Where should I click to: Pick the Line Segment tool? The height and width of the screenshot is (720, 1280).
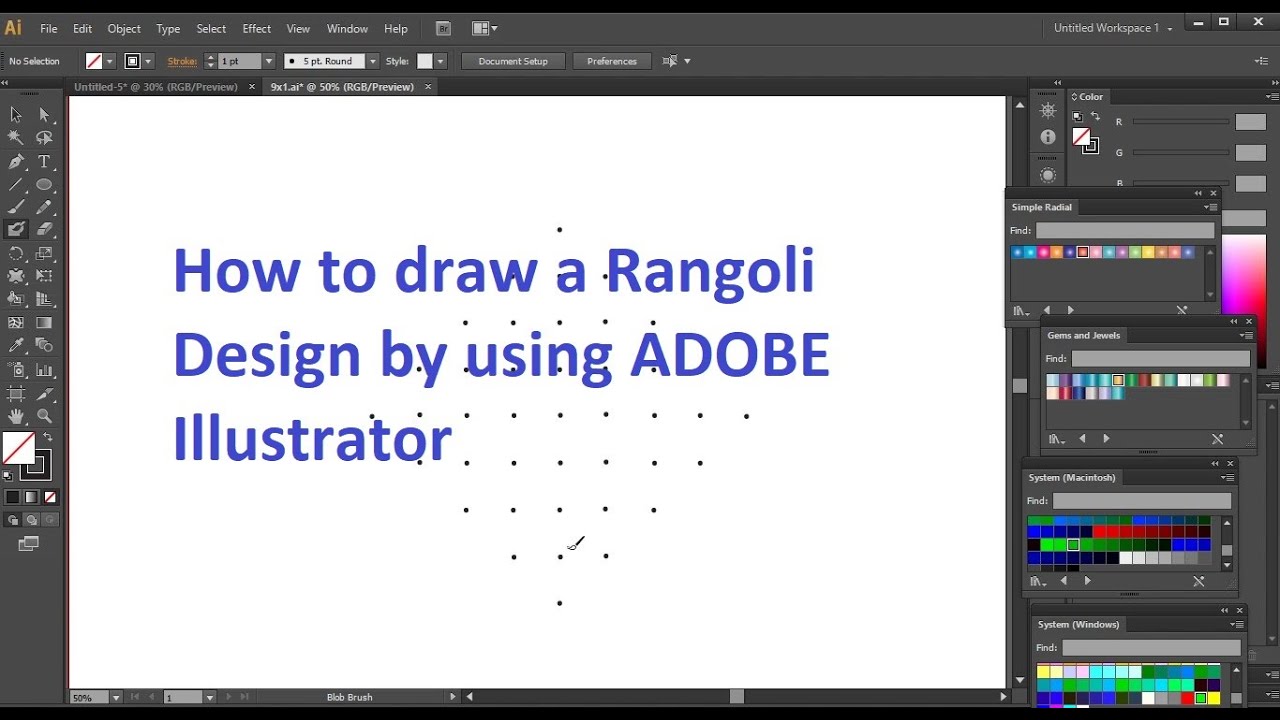[16, 184]
